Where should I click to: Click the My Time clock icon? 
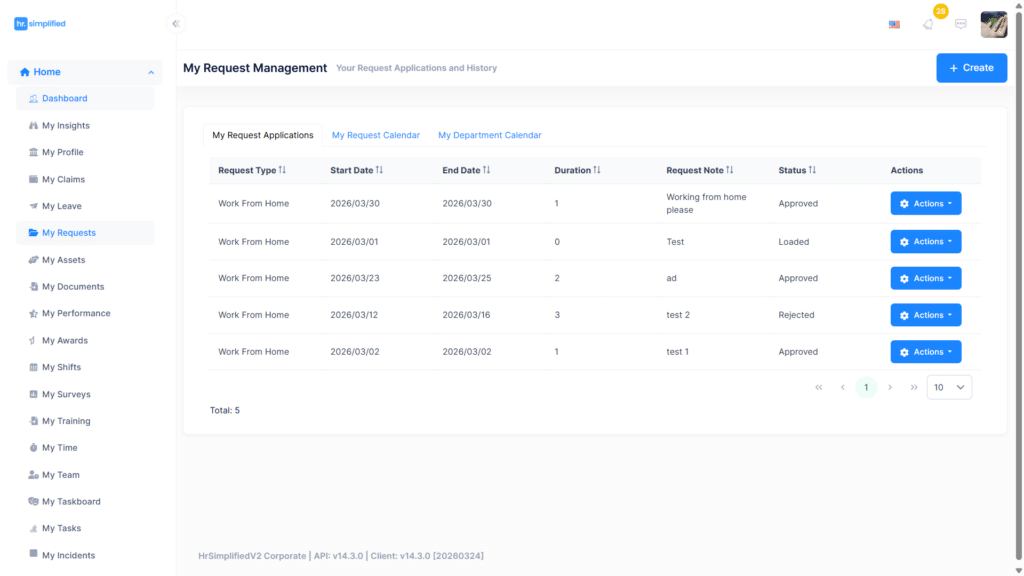[33, 447]
